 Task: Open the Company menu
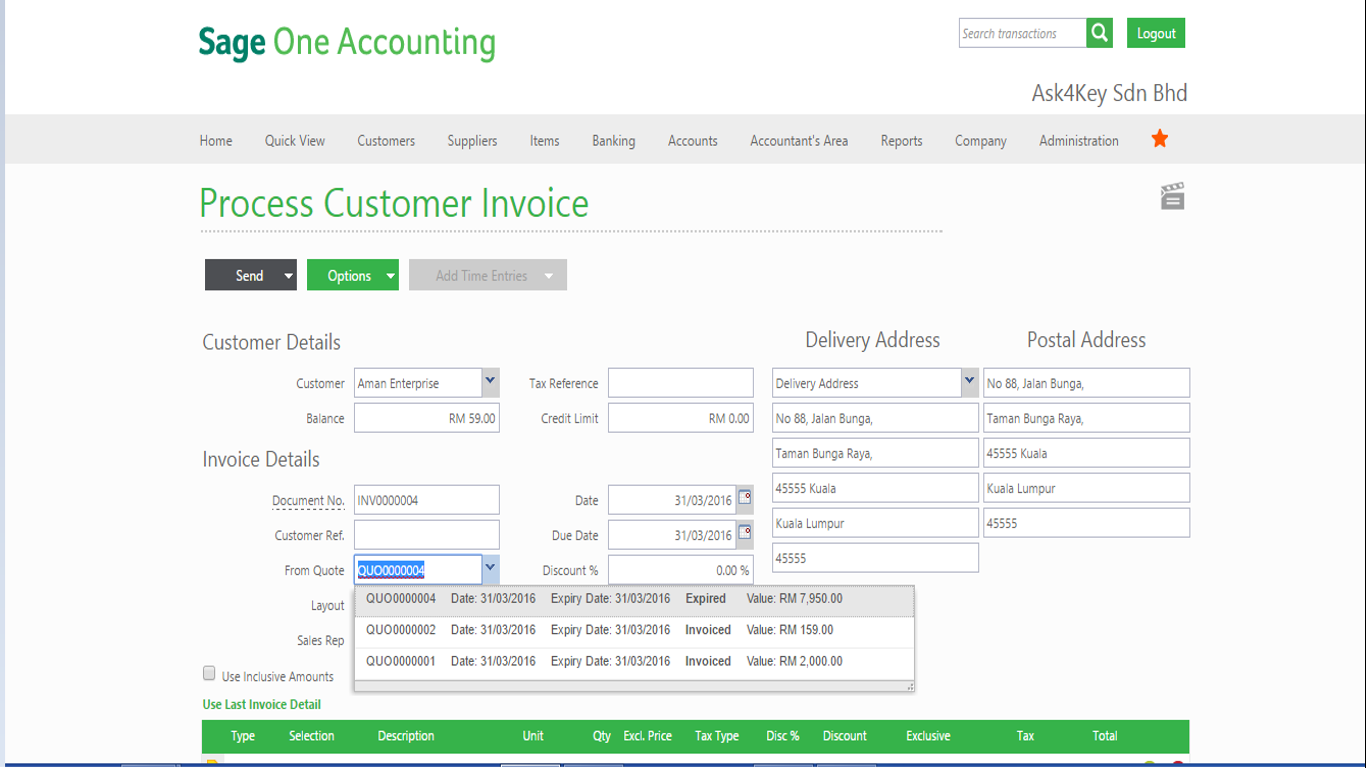pyautogui.click(x=981, y=141)
